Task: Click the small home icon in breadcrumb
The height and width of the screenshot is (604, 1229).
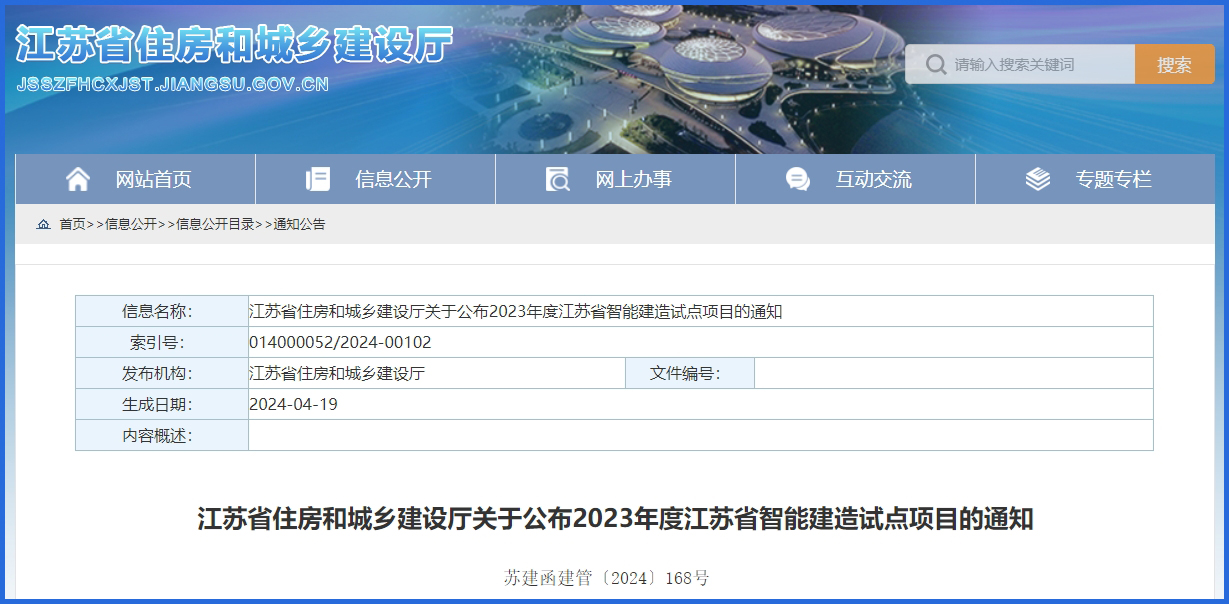Action: point(43,224)
